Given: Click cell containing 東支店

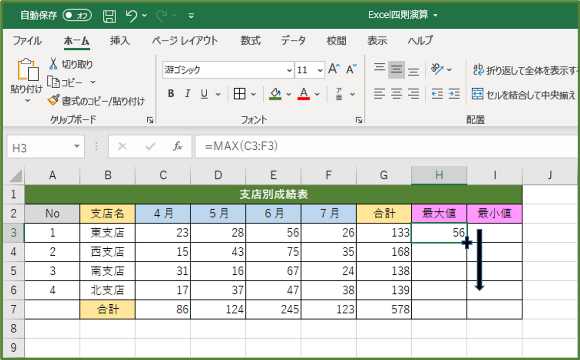Looking at the screenshot, I should point(107,233).
